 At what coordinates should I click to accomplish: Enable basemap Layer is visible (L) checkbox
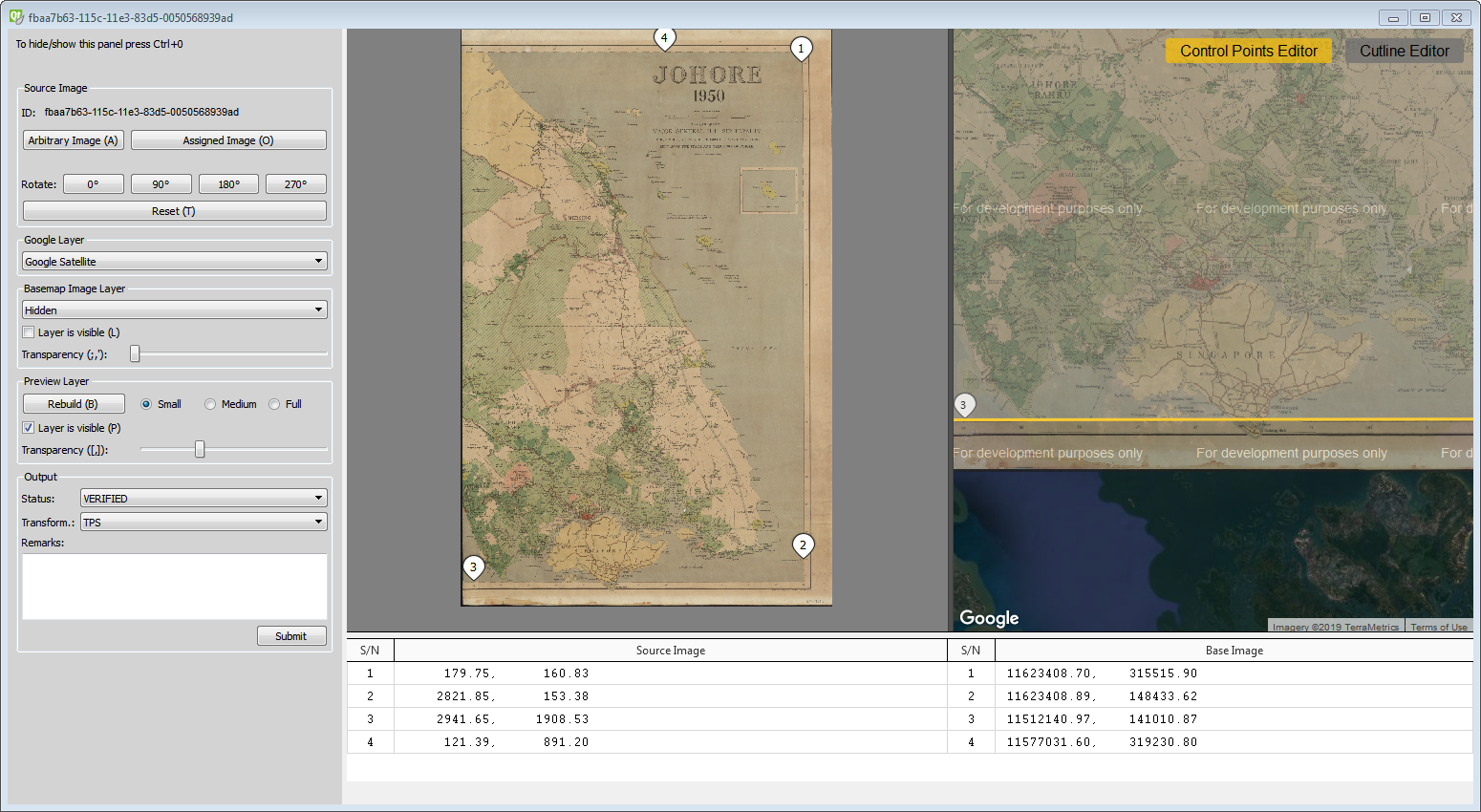[28, 331]
